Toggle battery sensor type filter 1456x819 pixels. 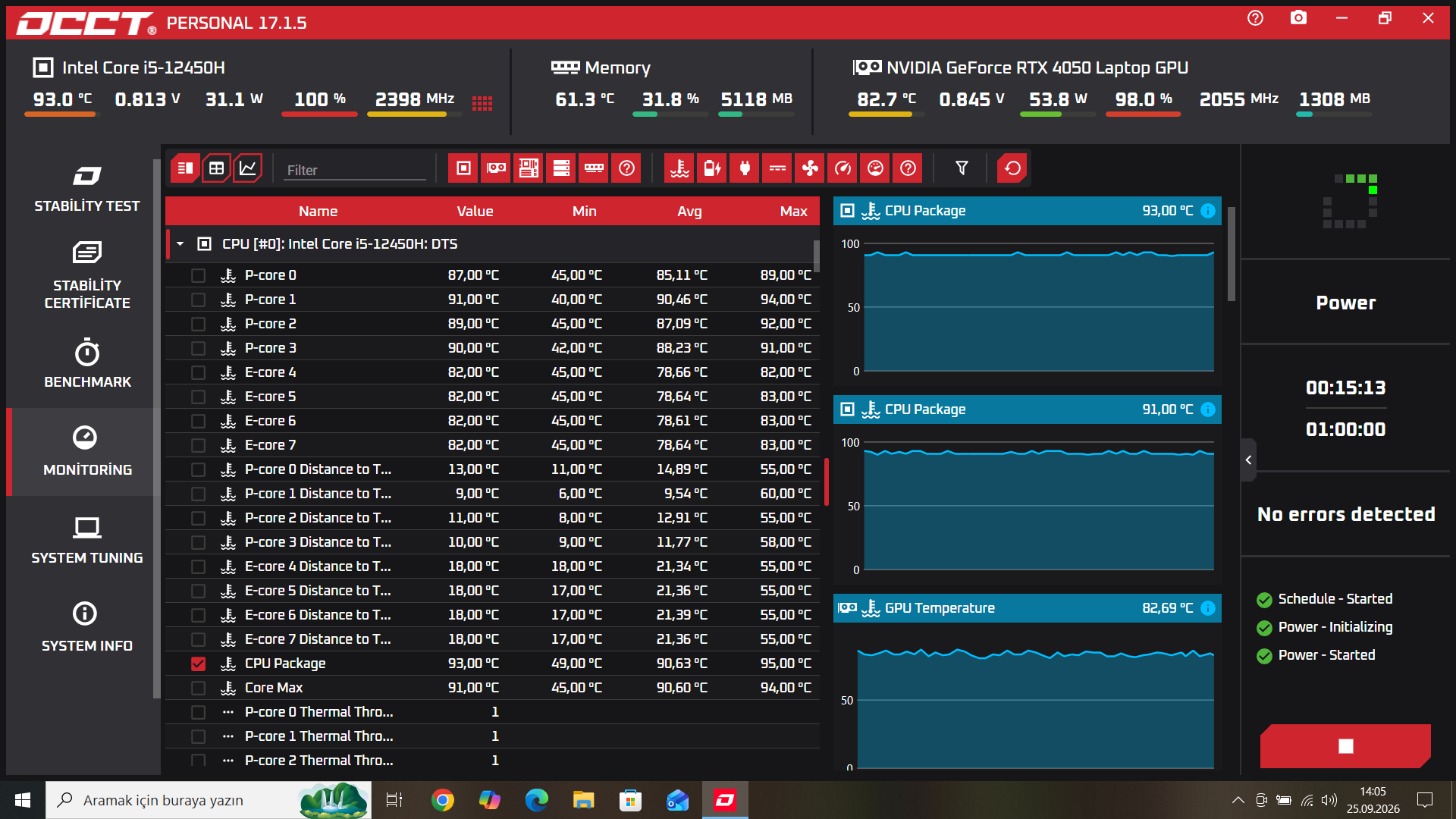712,168
